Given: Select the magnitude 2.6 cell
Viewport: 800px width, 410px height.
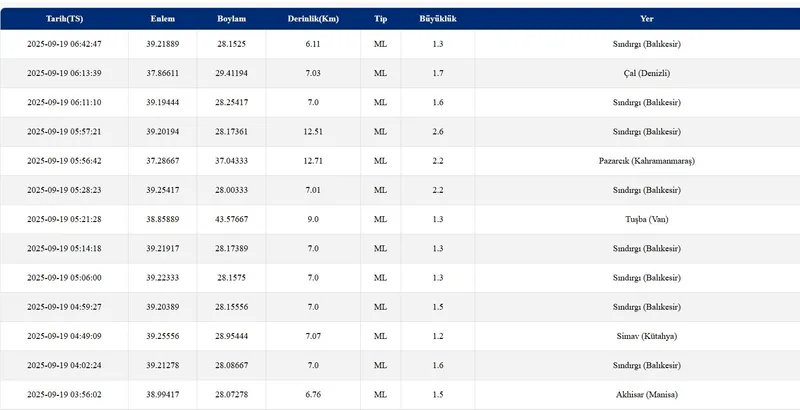Looking at the screenshot, I should (x=438, y=132).
